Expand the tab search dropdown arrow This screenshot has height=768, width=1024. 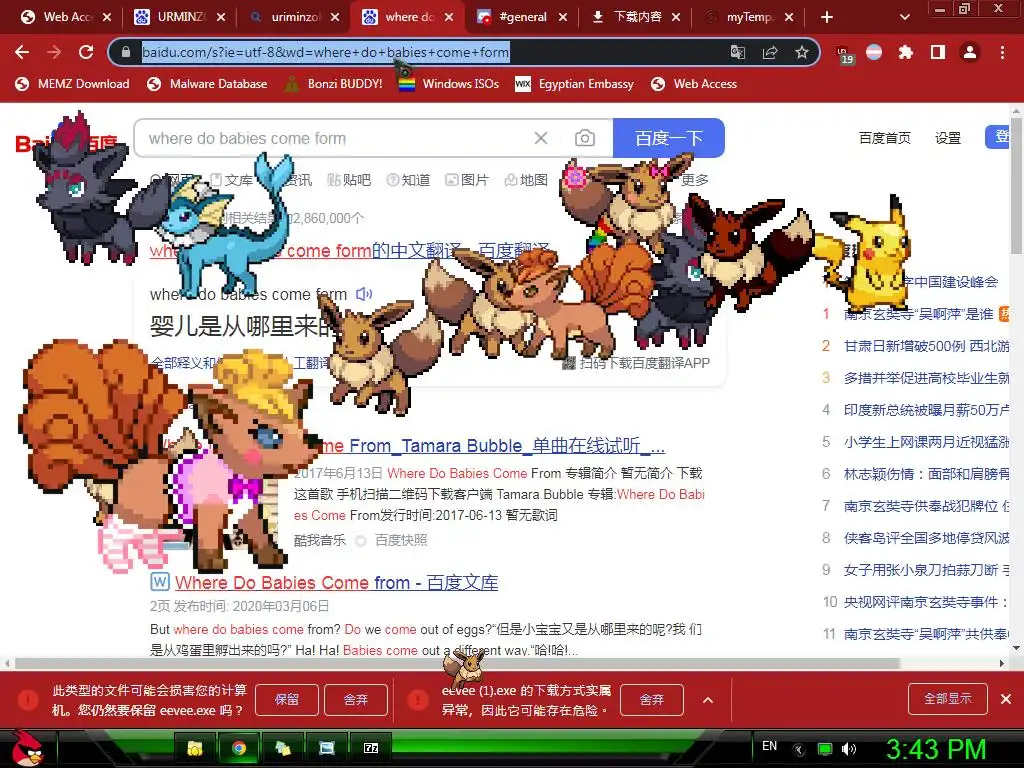point(904,17)
